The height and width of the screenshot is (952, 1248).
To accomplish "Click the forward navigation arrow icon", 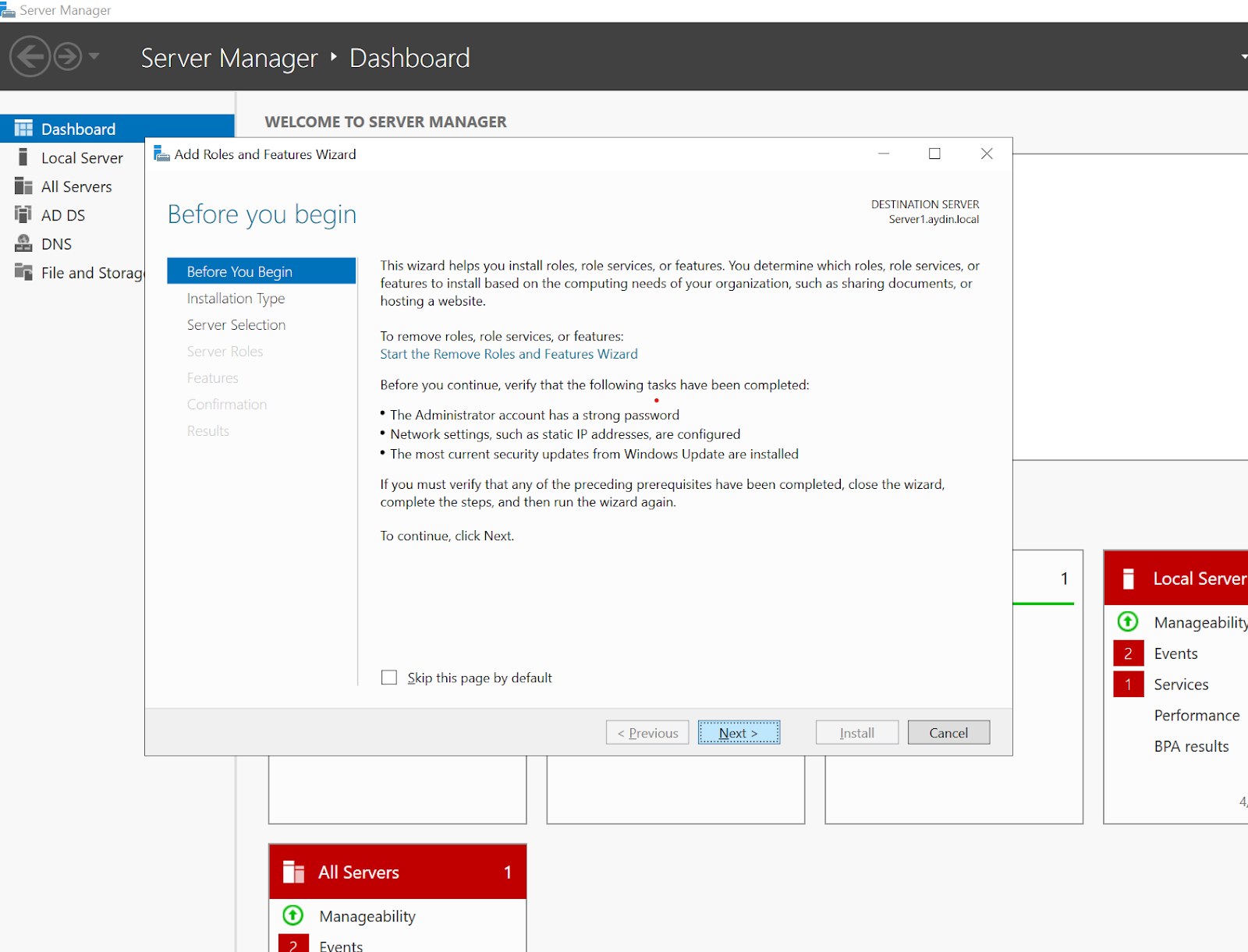I will click(x=68, y=56).
